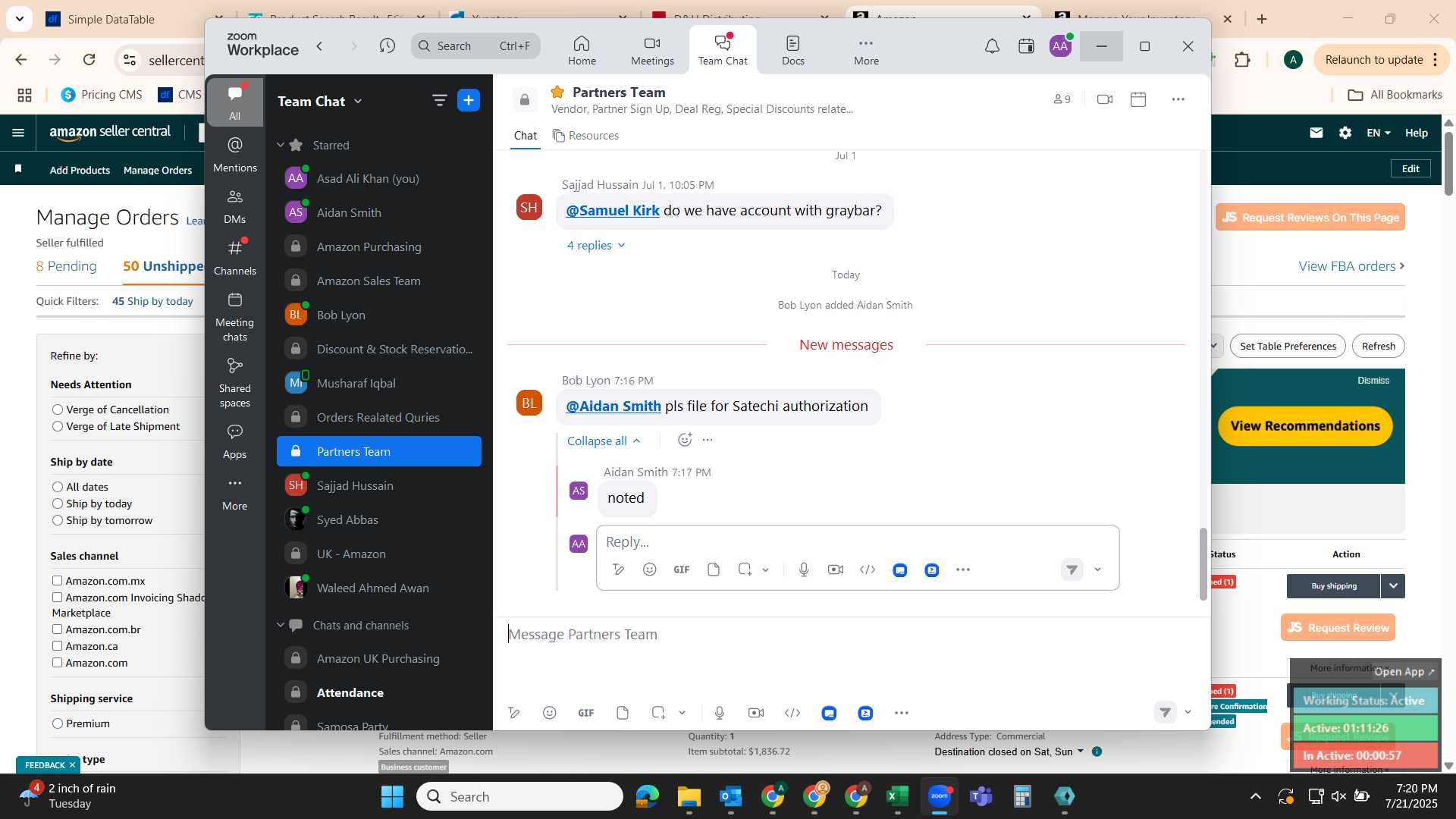The width and height of the screenshot is (1456, 819).
Task: Open Zoom More menu tab
Action: pos(866,50)
